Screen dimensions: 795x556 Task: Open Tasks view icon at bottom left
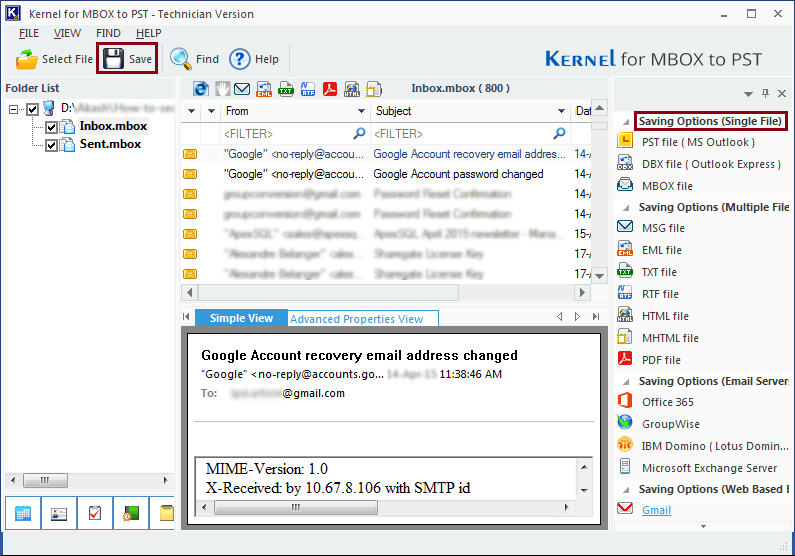coord(95,513)
